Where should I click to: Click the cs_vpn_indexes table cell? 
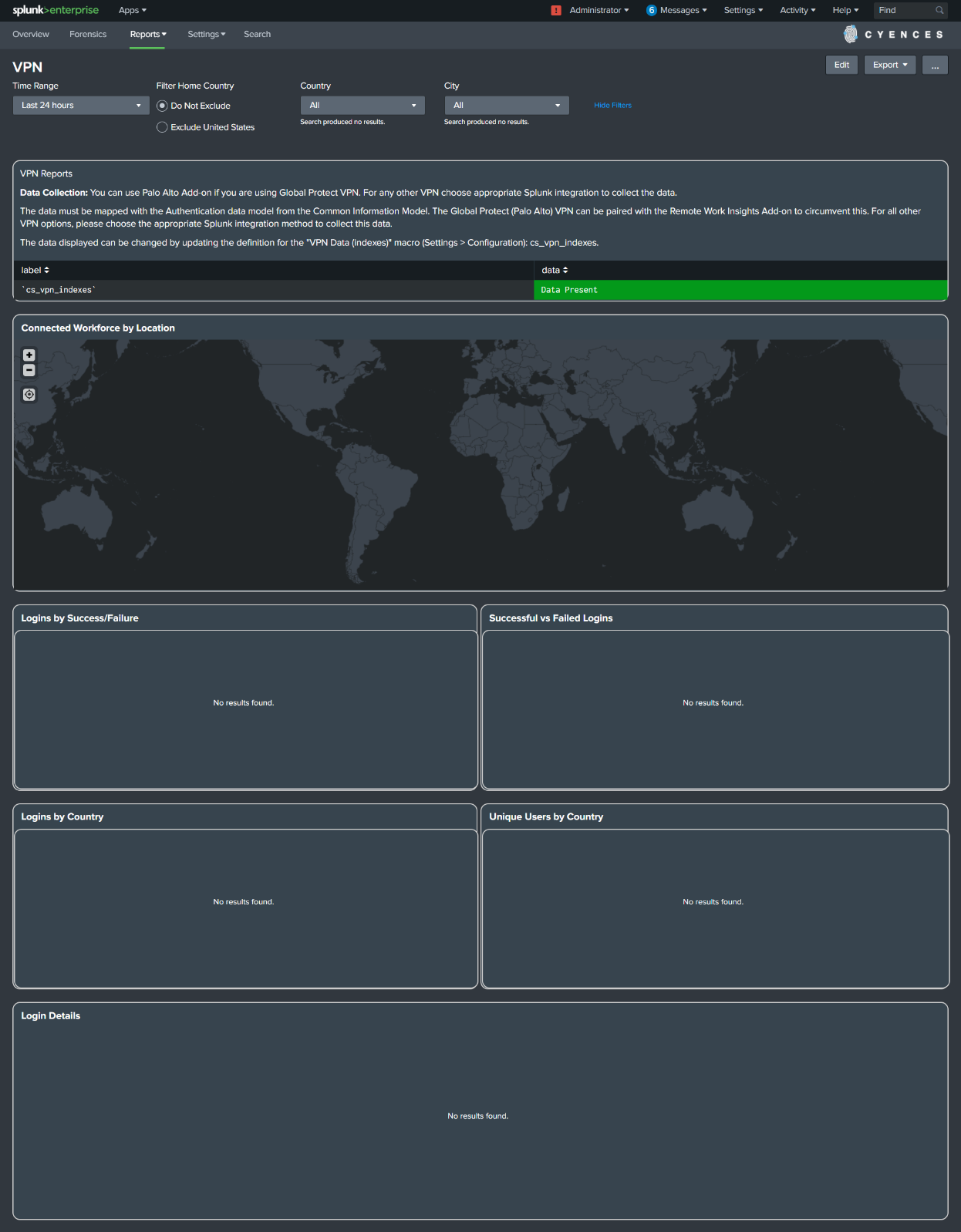tap(273, 290)
